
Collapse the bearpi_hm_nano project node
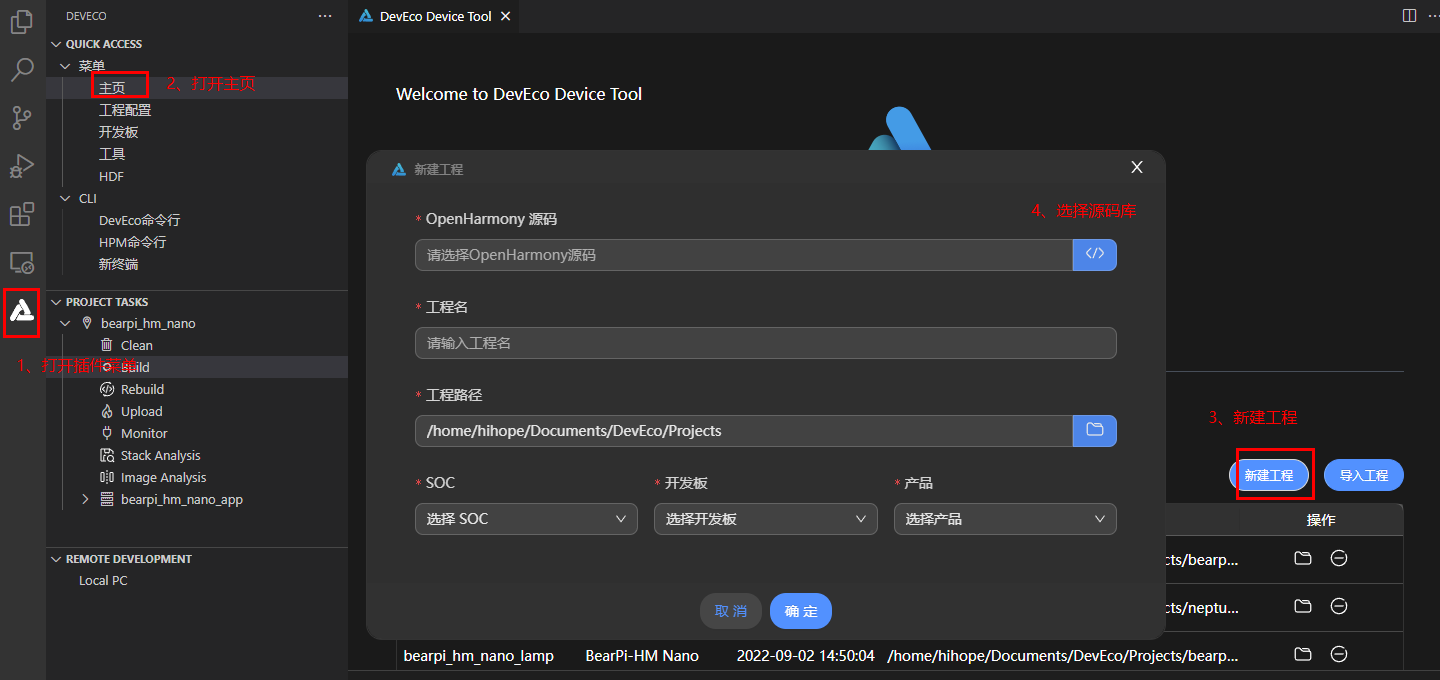(66, 324)
